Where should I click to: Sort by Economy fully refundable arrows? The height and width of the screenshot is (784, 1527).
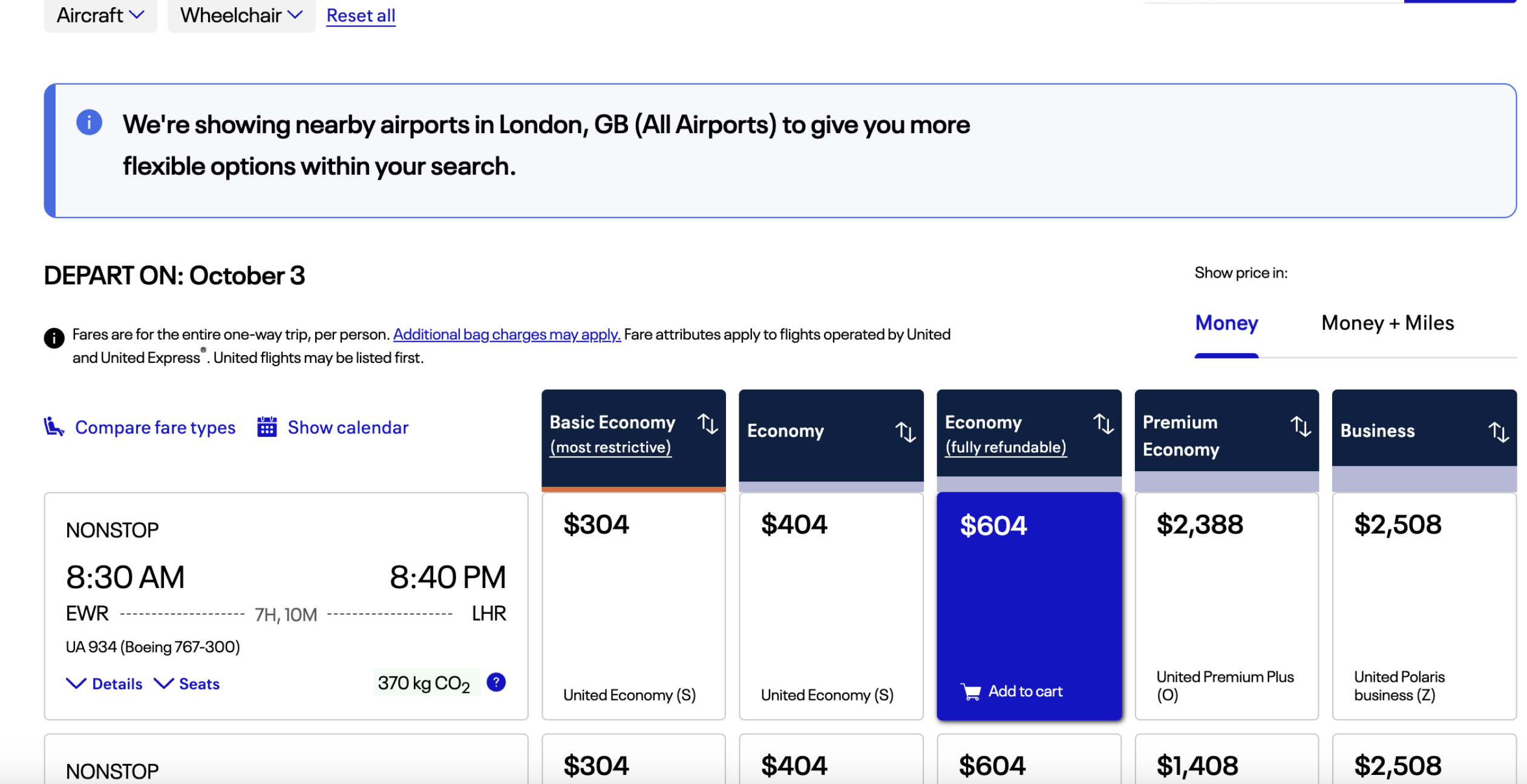(x=1103, y=424)
